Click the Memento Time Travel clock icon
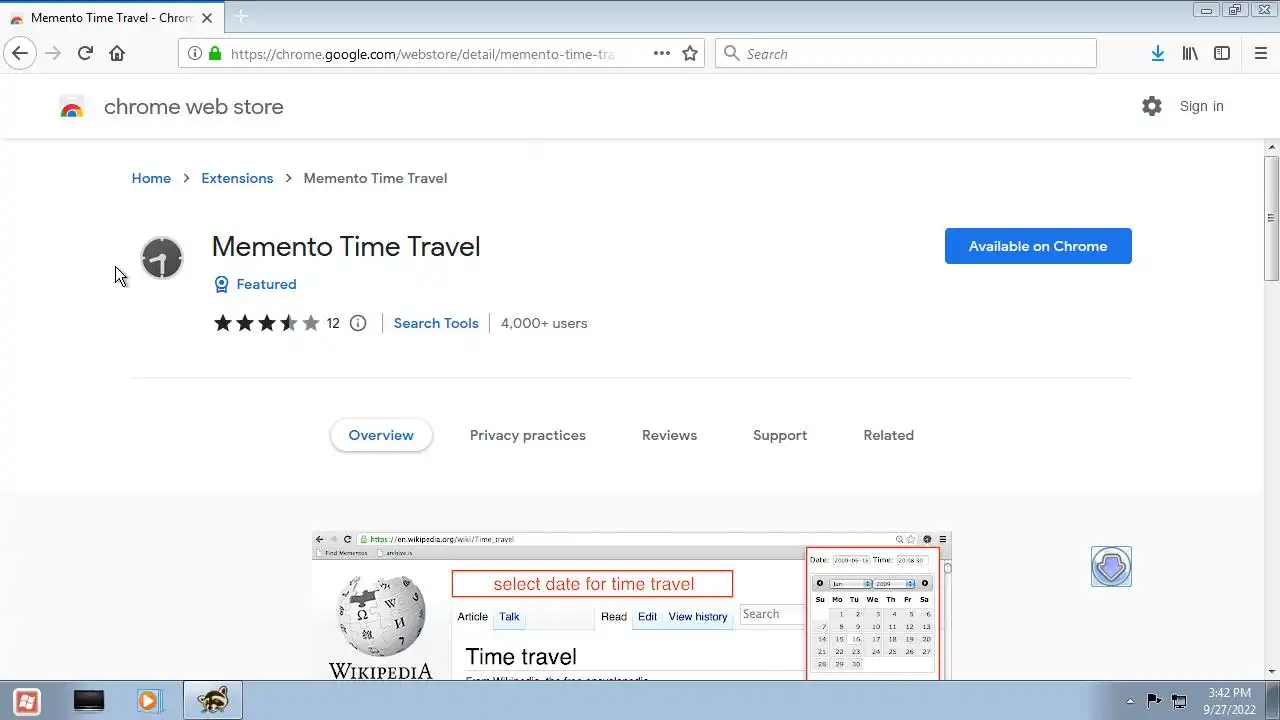Screen dimensions: 1280x720 162,258
